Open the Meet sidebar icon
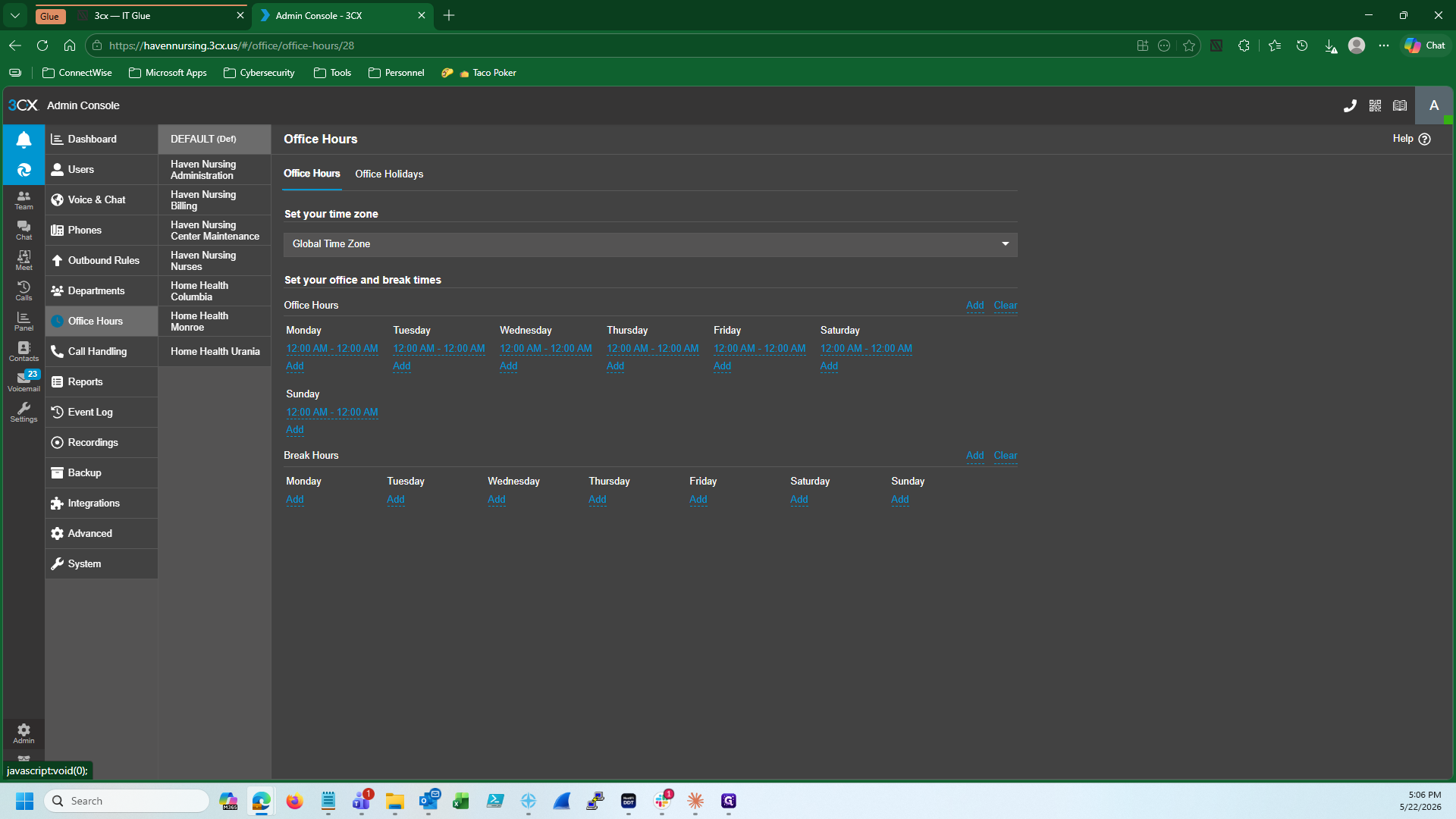Image resolution: width=1456 pixels, height=819 pixels. click(x=24, y=261)
